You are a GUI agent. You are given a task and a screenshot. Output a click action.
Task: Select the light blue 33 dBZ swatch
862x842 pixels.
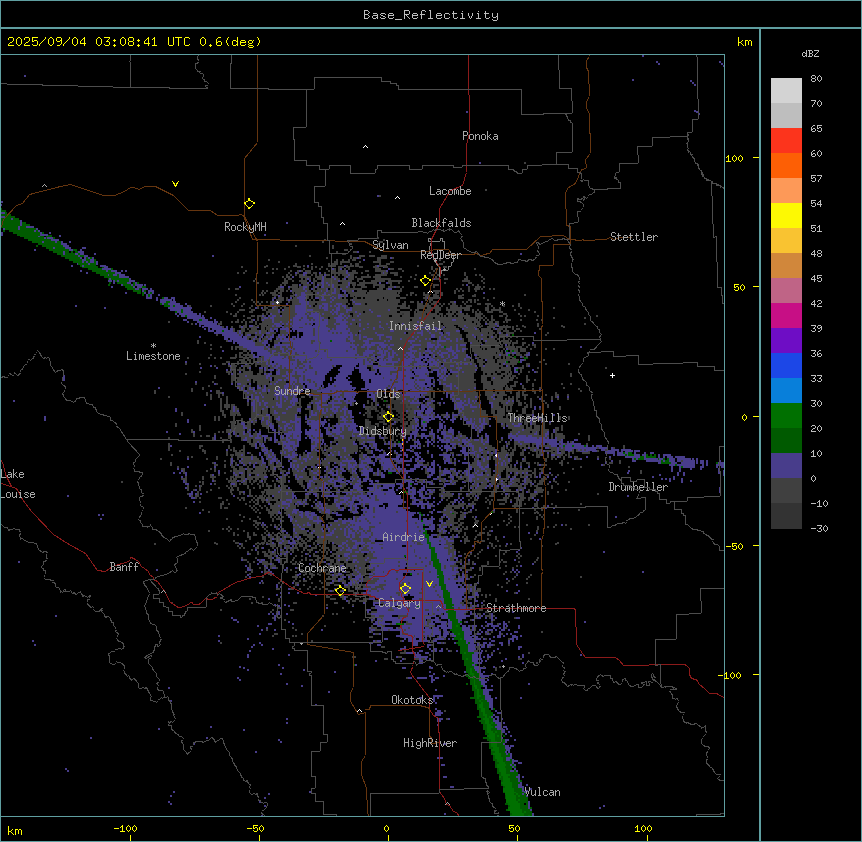[x=786, y=391]
